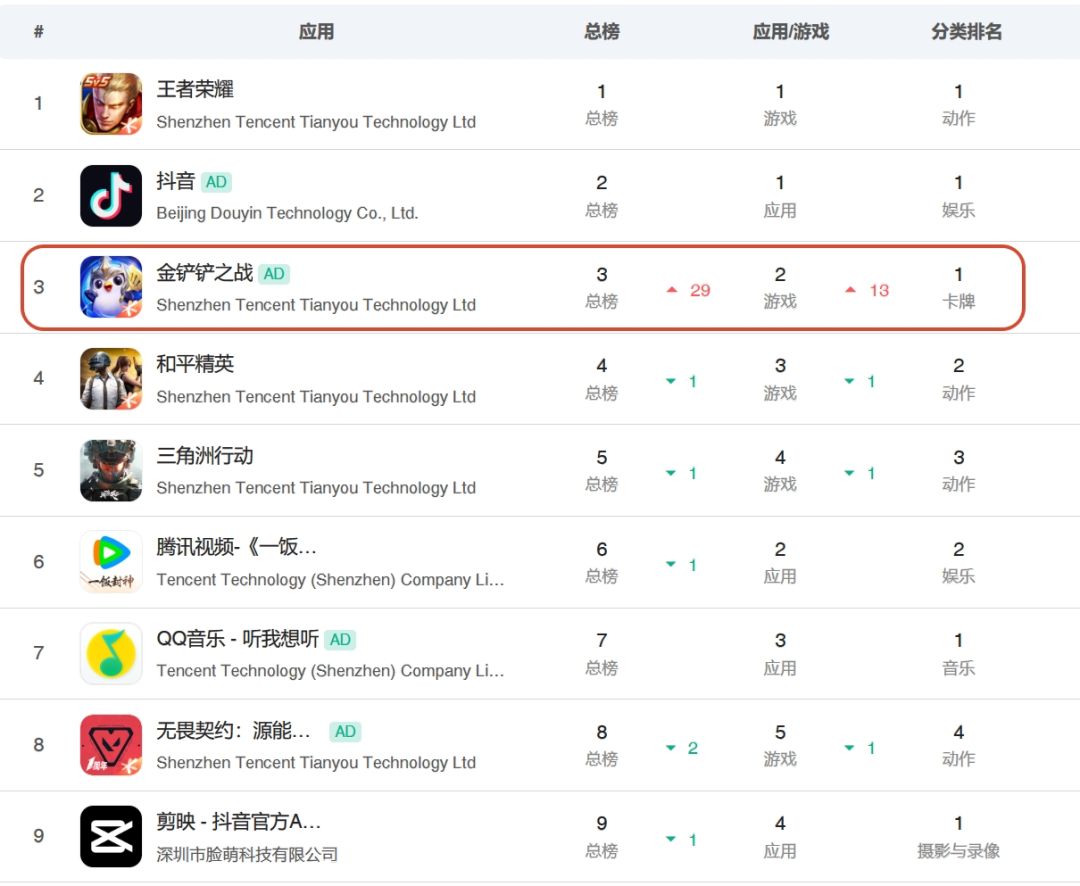Viewport: 1080px width, 886px height.
Task: Click the red up 29 rank change
Action: tap(689, 290)
